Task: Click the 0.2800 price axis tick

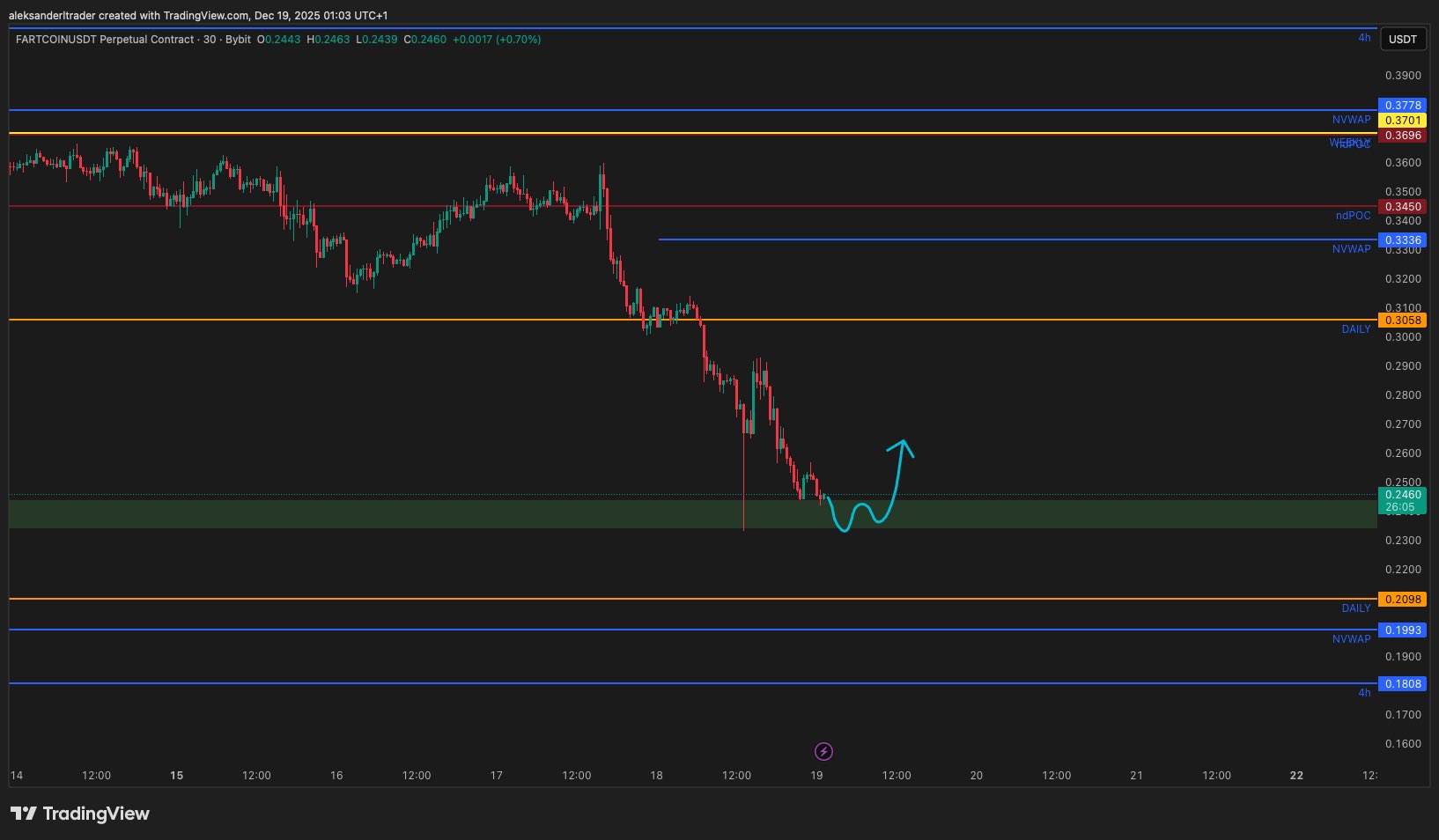Action: click(1403, 395)
